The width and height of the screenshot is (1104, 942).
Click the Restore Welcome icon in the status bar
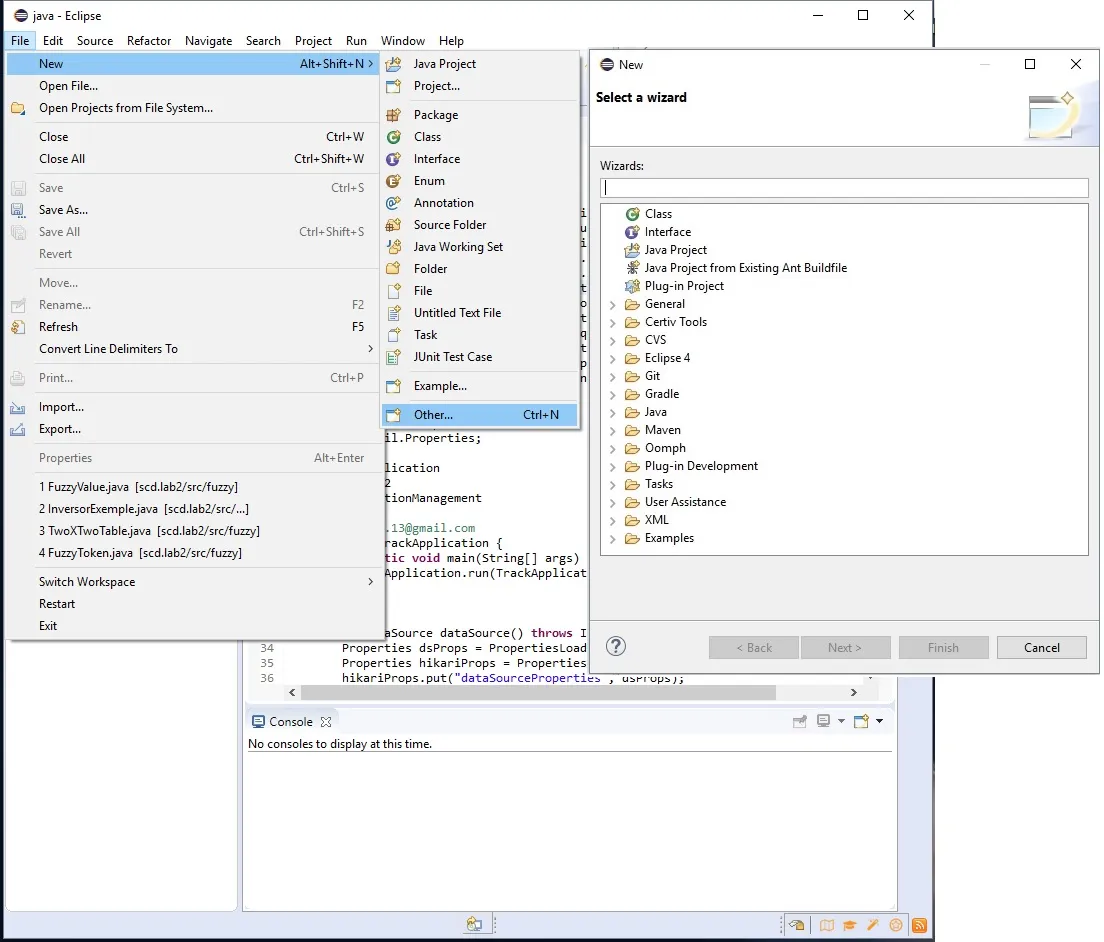(x=796, y=925)
